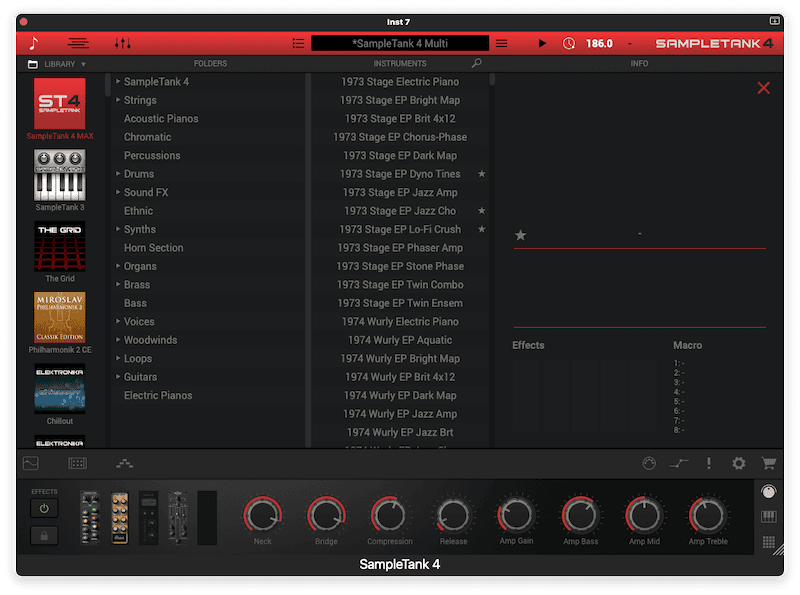Open settings with the gear icon

click(x=739, y=463)
